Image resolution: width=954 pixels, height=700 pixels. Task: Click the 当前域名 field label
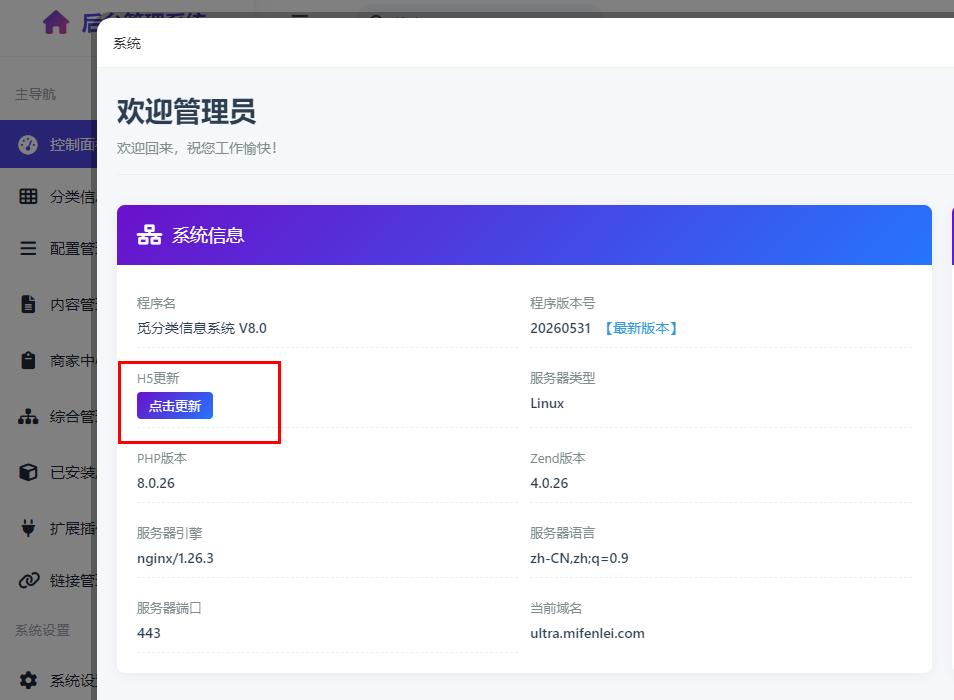(x=556, y=608)
